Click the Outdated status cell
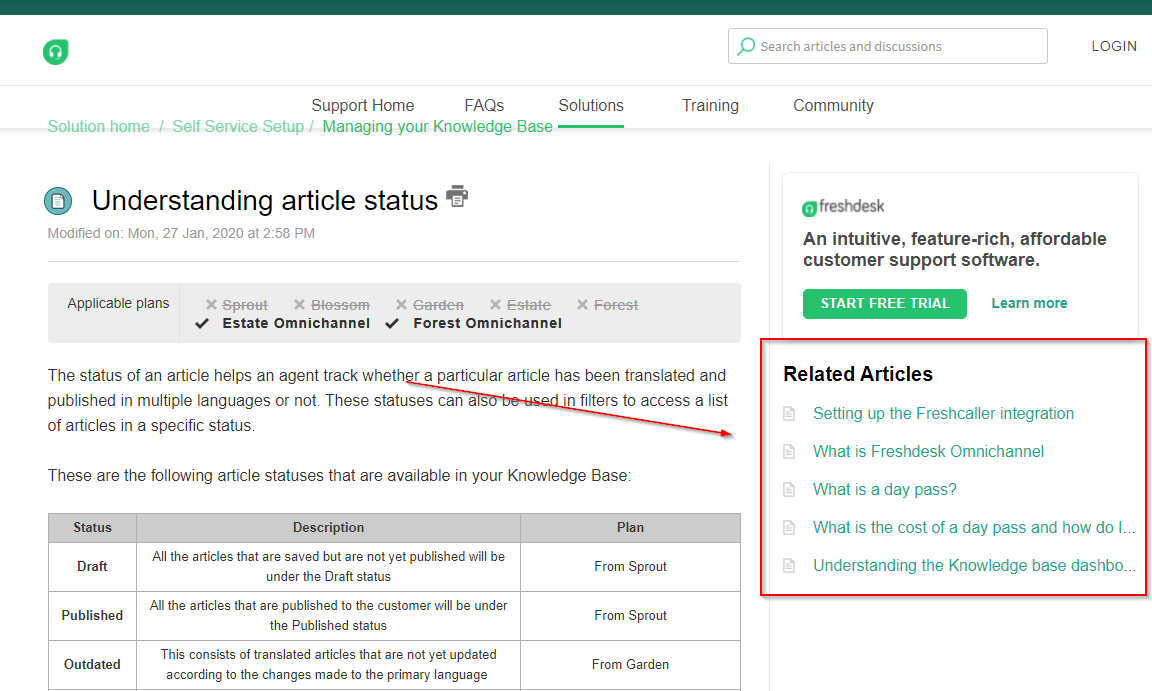Viewport: 1152px width, 691px height. point(93,665)
